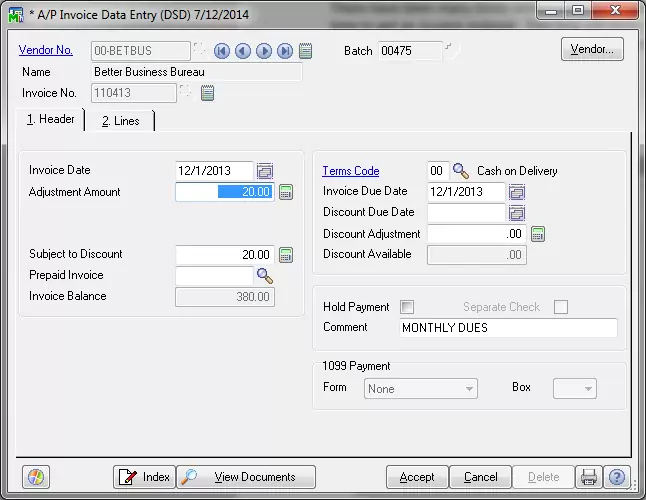This screenshot has height=500, width=646.
Task: Go to next vendor record
Action: coord(263,51)
